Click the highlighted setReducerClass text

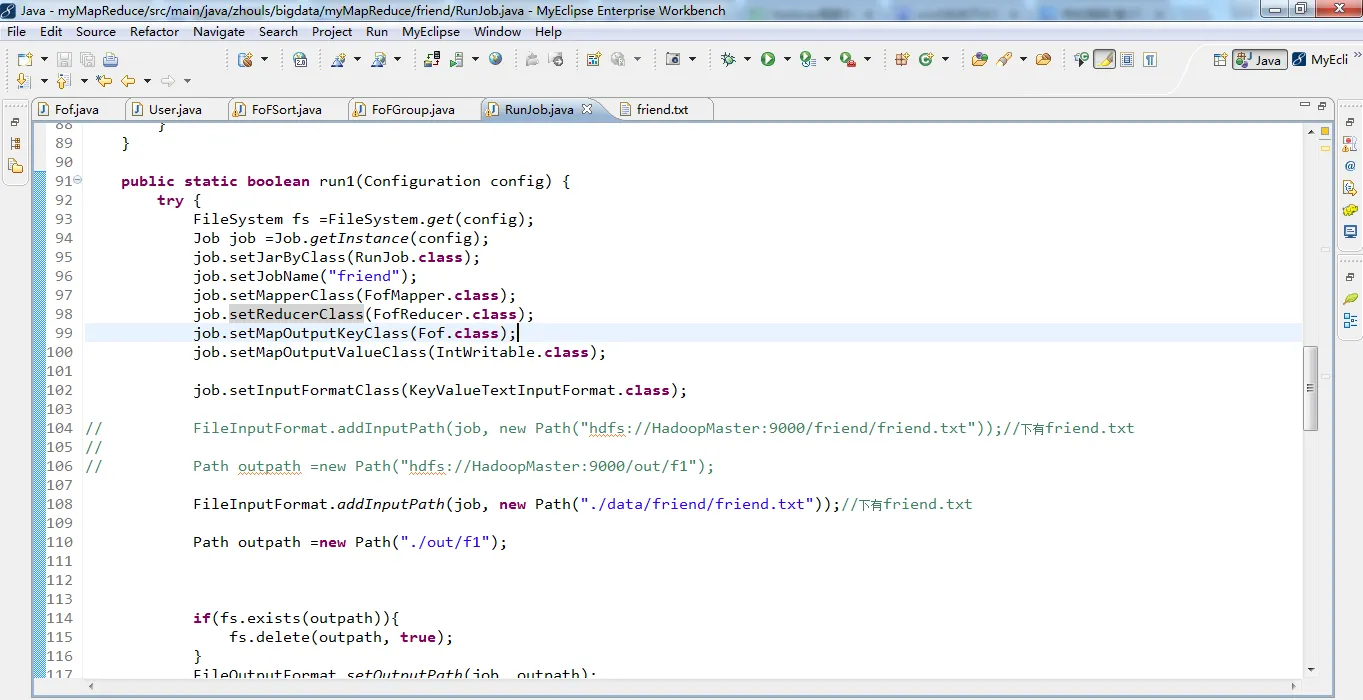tap(296, 314)
